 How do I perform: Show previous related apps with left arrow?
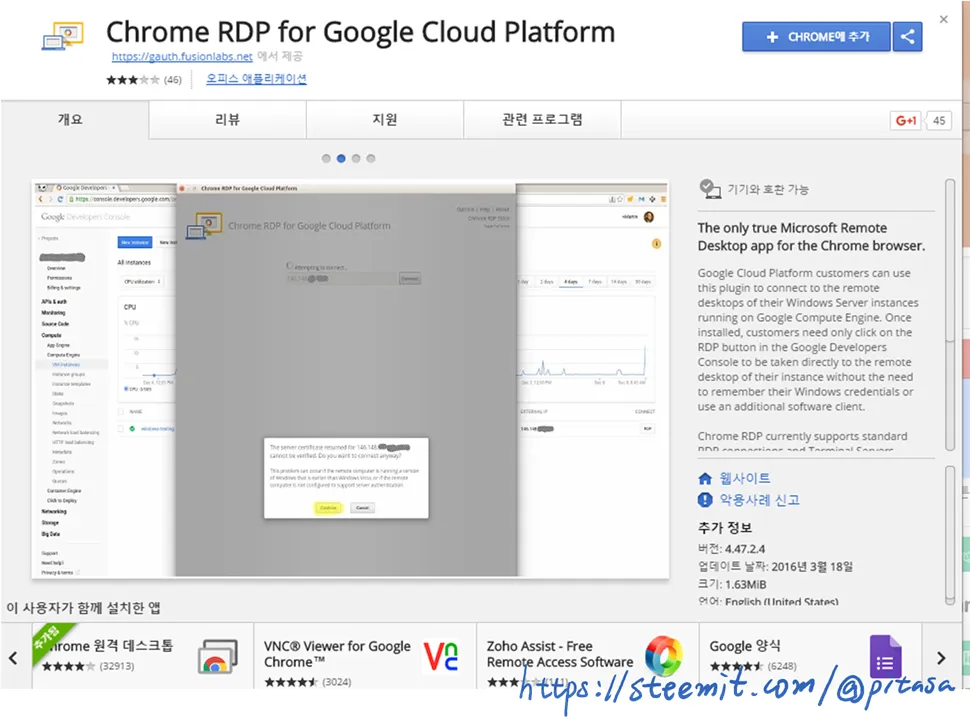pos(14,658)
